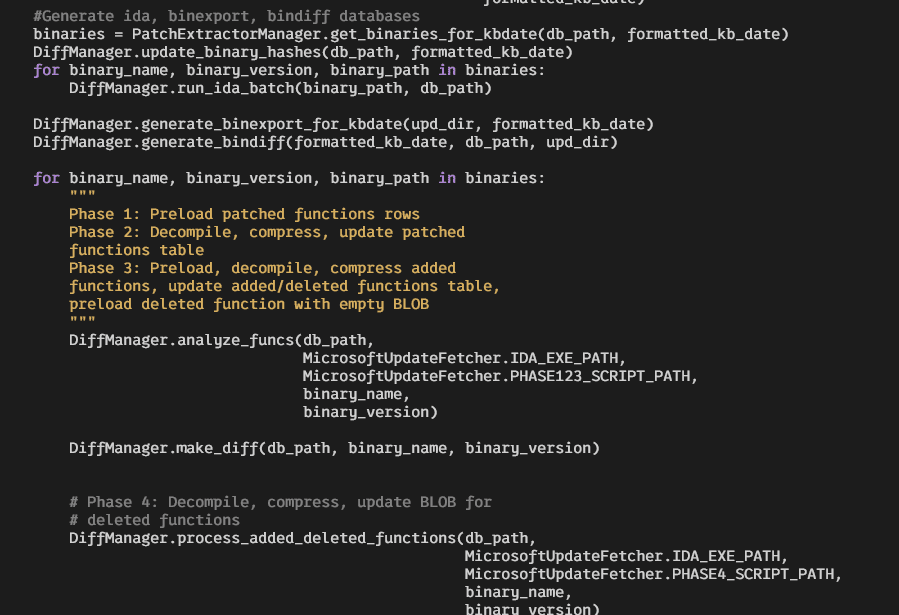
Task: Click the make_diff method call
Action: (217, 448)
